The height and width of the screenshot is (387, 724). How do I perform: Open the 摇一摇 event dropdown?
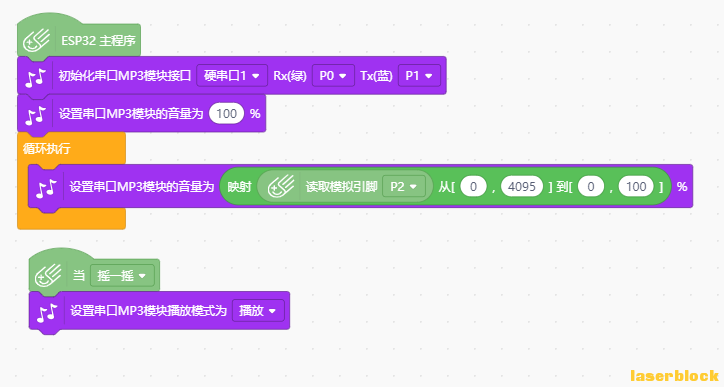122,276
